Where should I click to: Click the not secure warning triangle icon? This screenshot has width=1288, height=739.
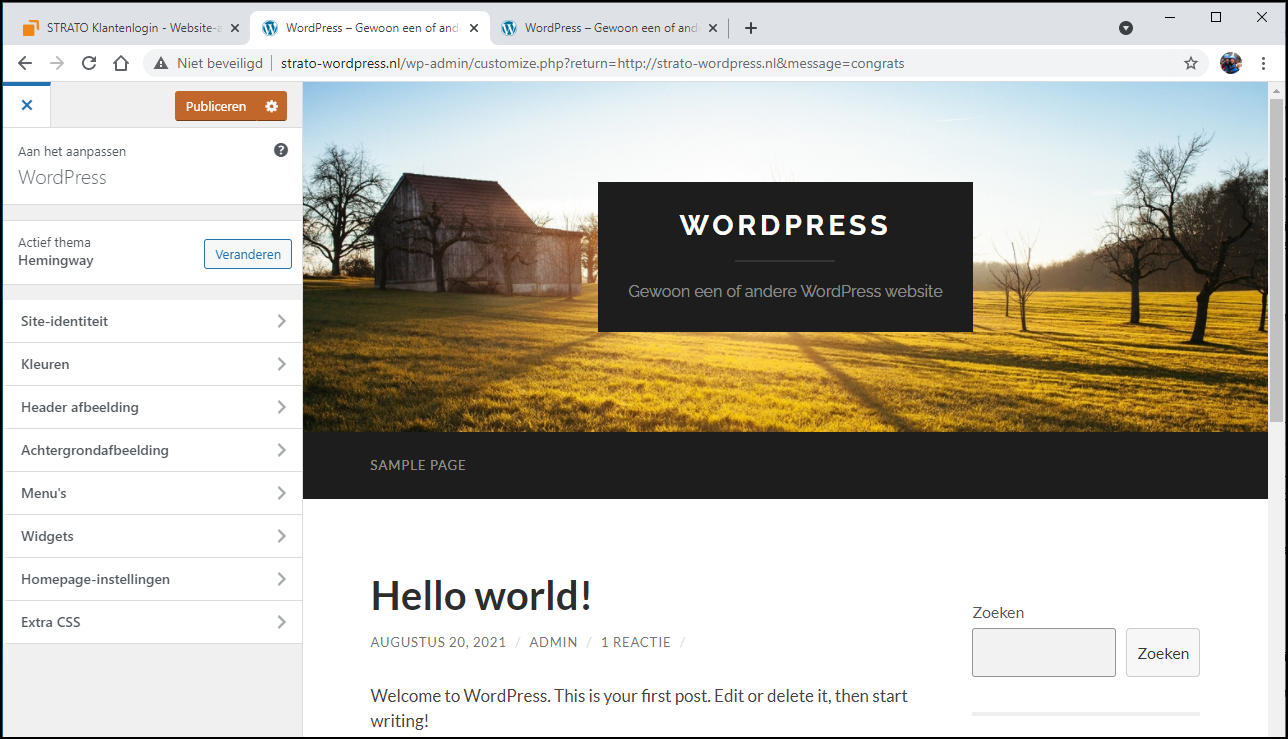[x=160, y=63]
